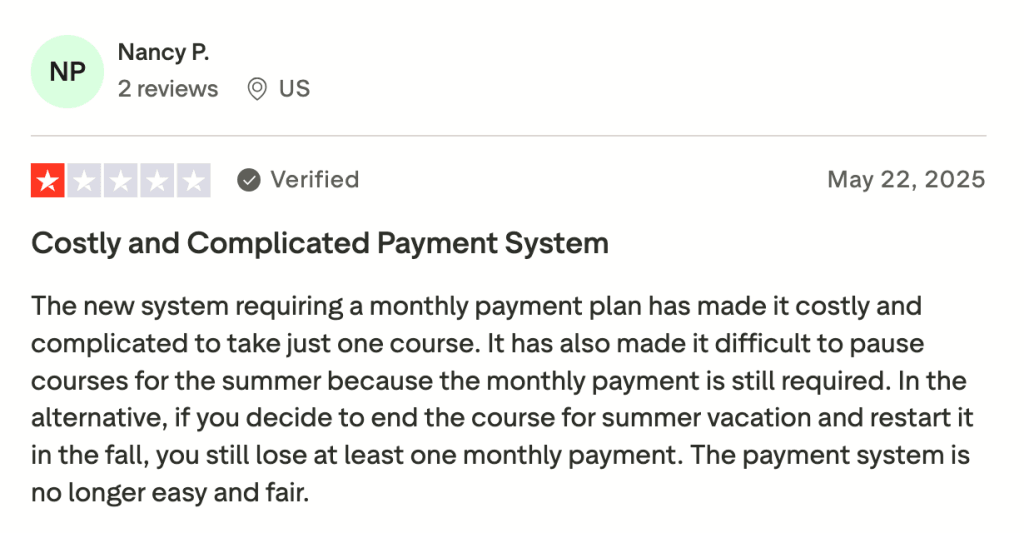This screenshot has width=1024, height=533.
Task: Open the "Costly and Complicated Payment System" title
Action: point(320,243)
